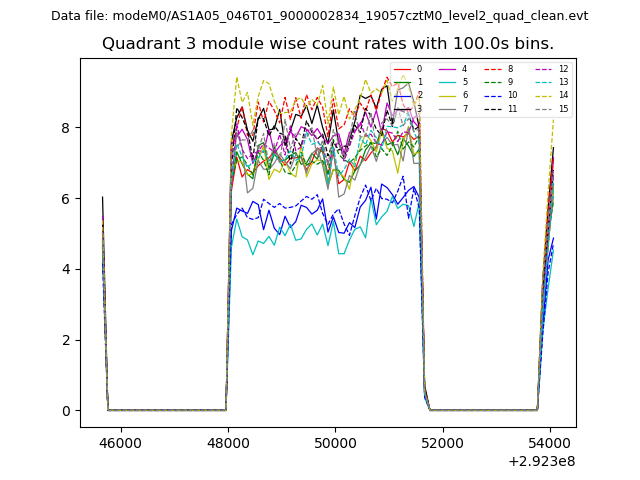Click the magenta solid legend line for module 4
The image size is (640, 480).
(447, 69)
